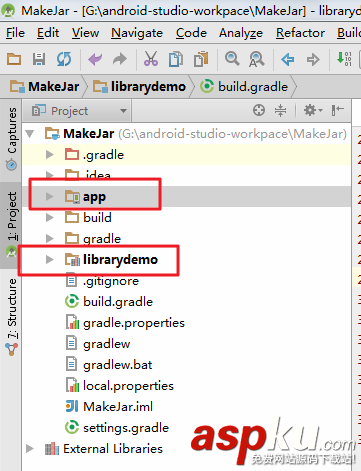361x471 pixels.
Task: Click the Copy icon in toolbar
Action: click(x=176, y=59)
